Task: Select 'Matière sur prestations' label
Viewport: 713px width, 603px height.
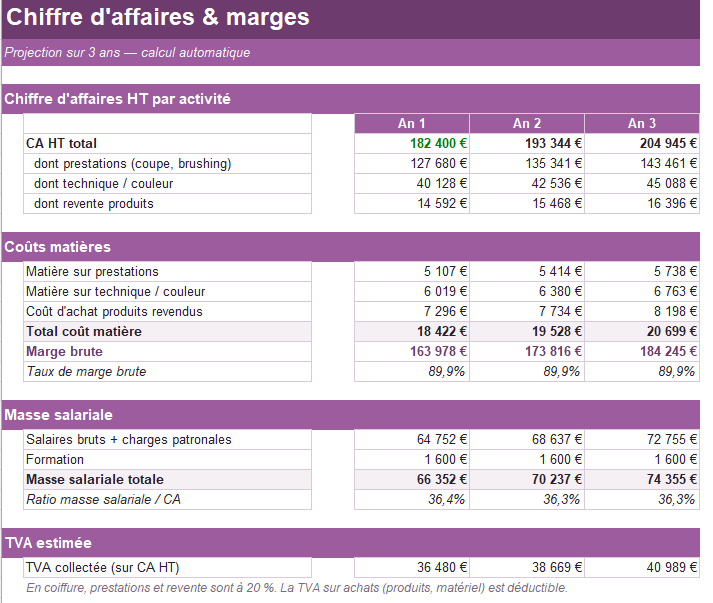Action: [167, 271]
